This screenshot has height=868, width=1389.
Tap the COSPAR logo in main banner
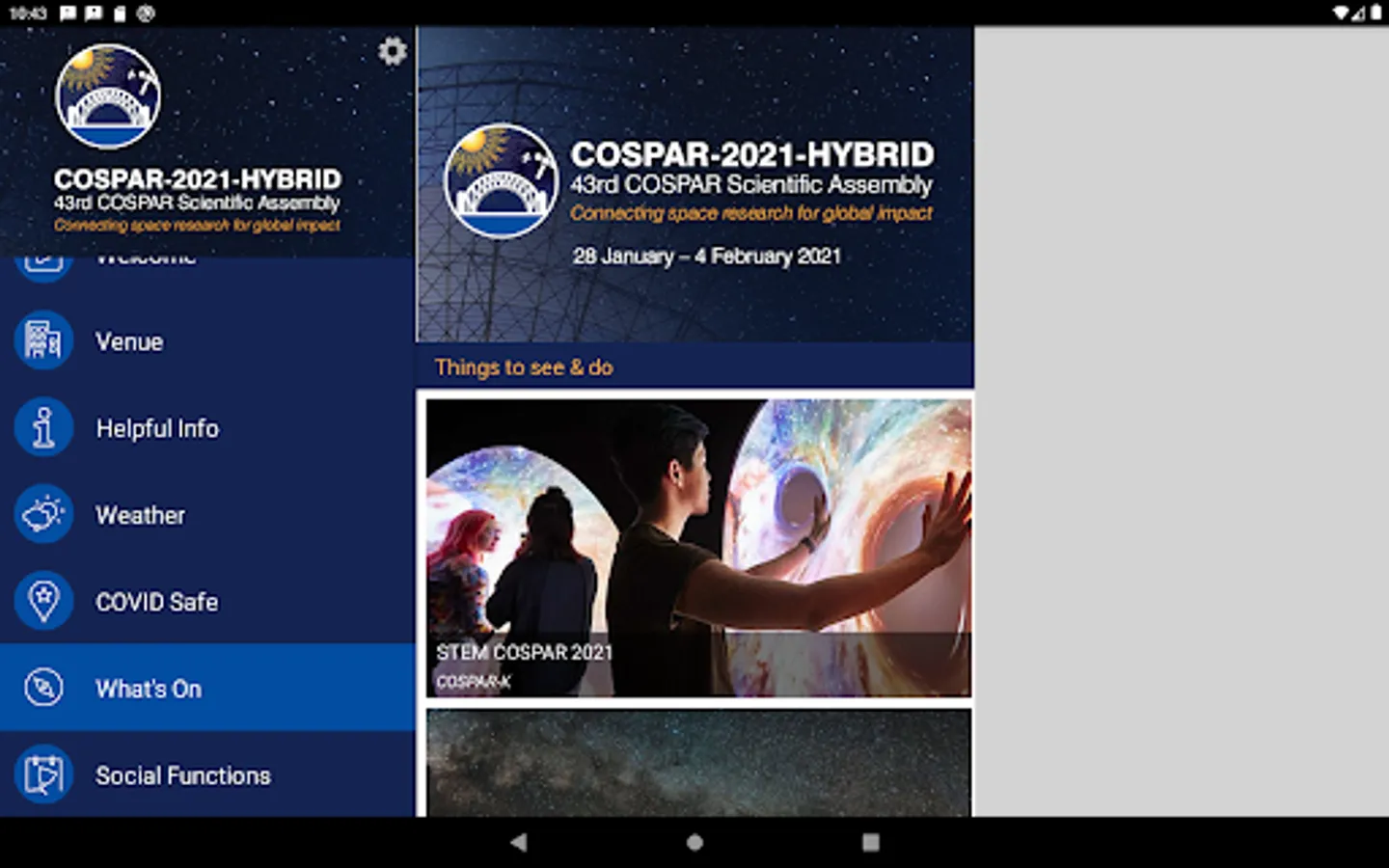click(x=501, y=181)
